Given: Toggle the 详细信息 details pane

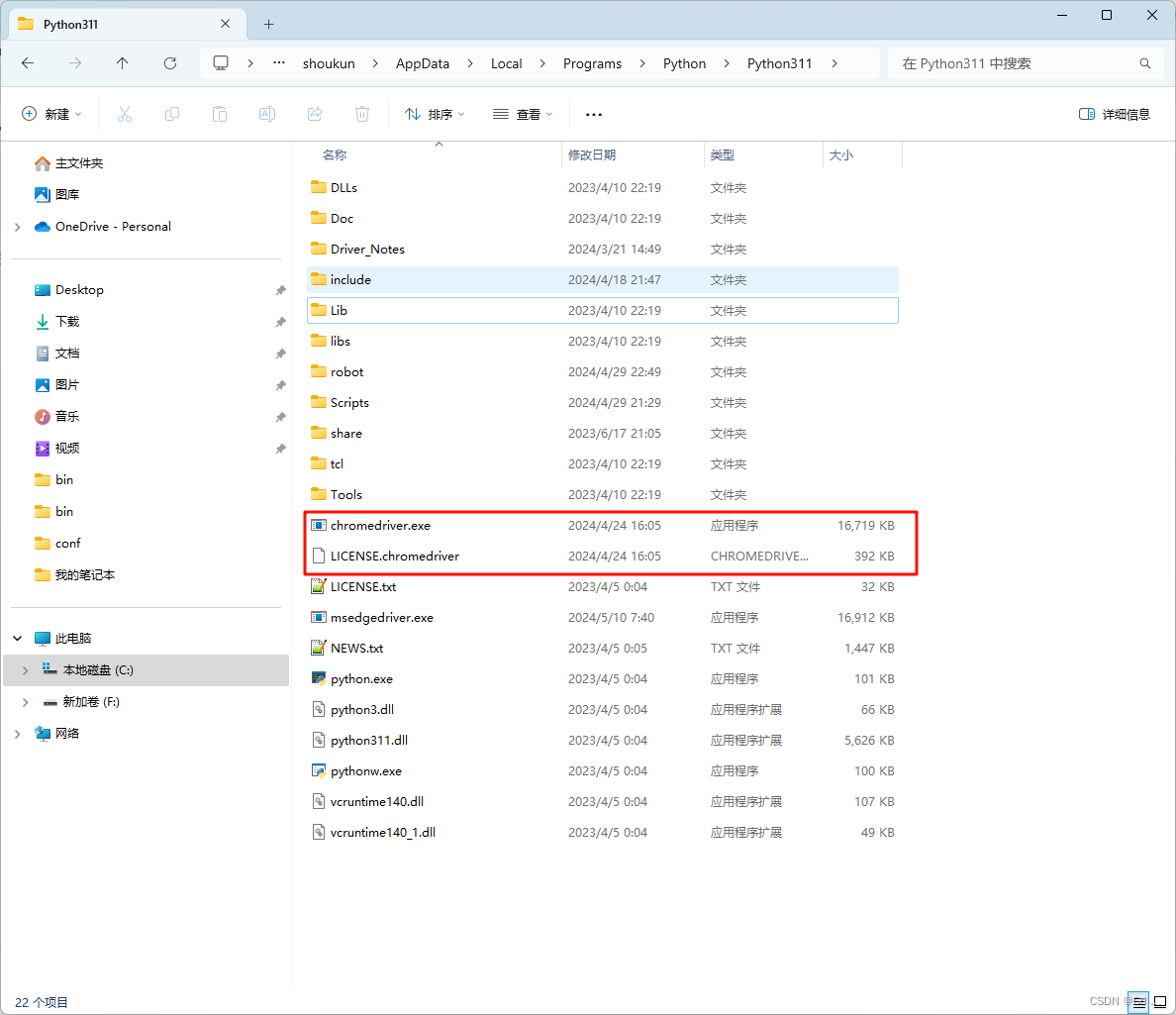Looking at the screenshot, I should click(x=1115, y=114).
